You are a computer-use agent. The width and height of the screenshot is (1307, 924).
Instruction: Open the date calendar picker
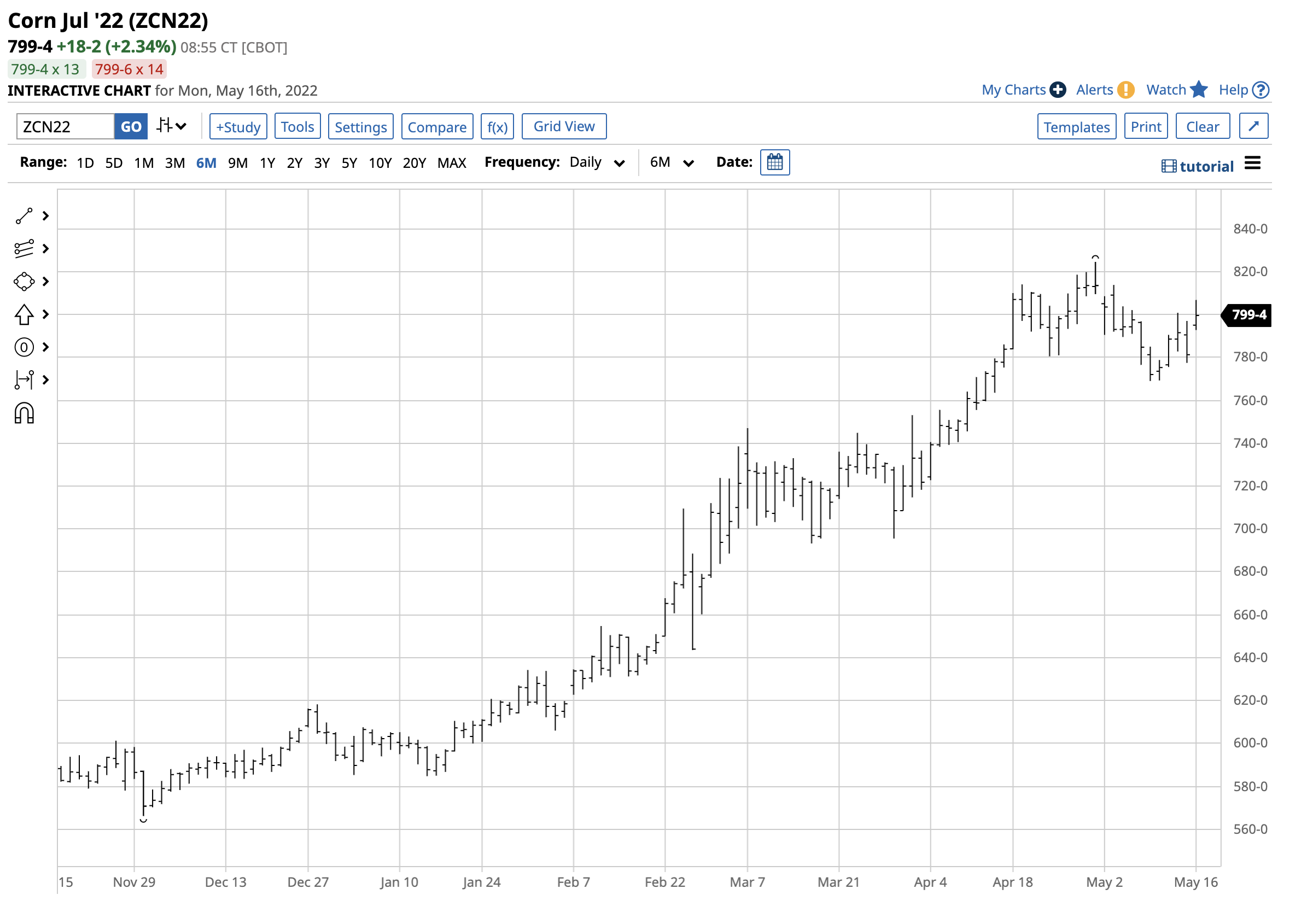tap(775, 163)
